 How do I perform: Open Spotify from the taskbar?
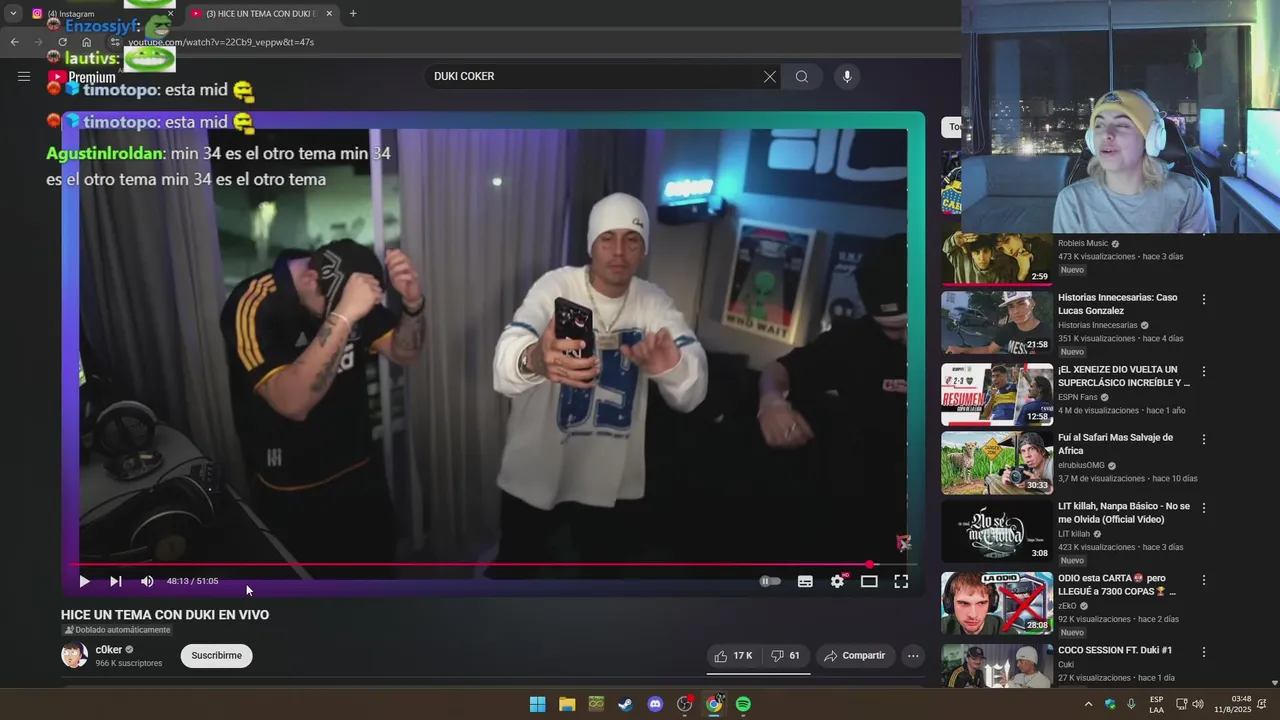point(743,704)
